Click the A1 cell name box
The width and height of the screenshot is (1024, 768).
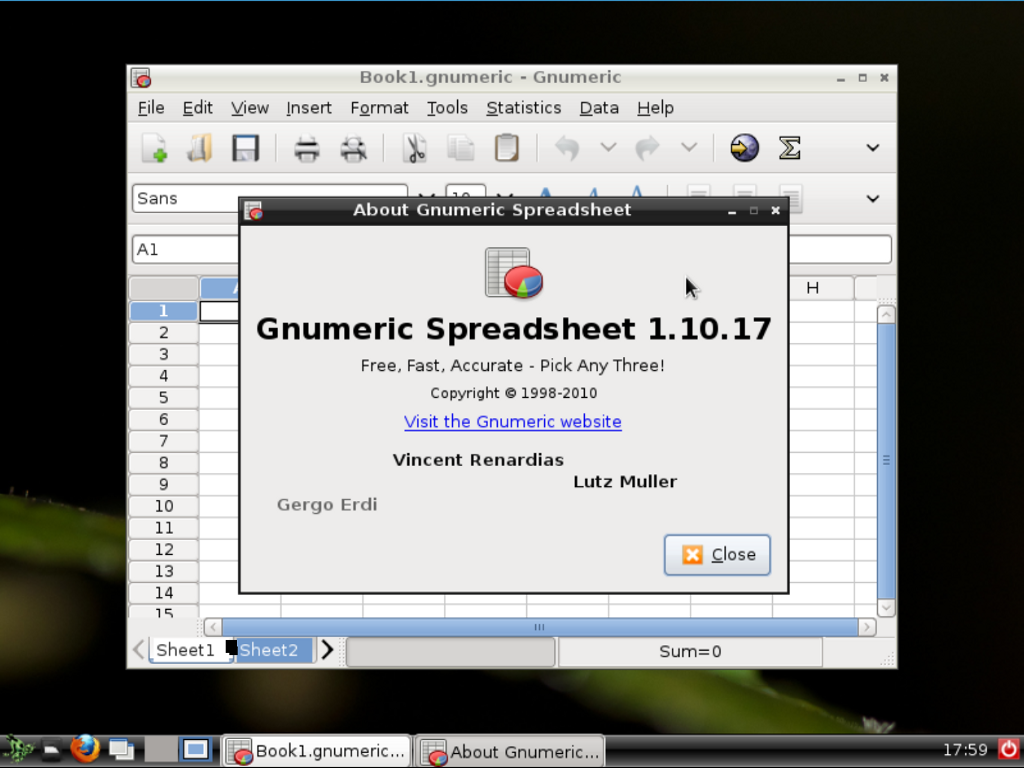point(186,249)
